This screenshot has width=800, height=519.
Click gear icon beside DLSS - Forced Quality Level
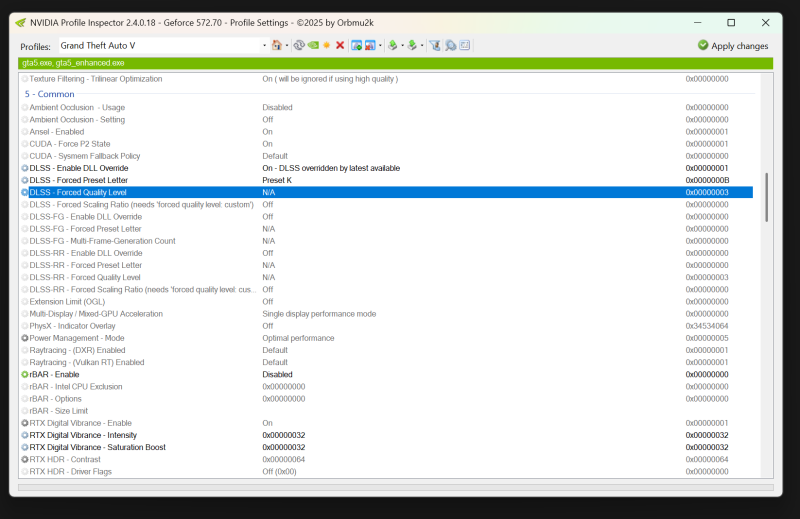24,192
